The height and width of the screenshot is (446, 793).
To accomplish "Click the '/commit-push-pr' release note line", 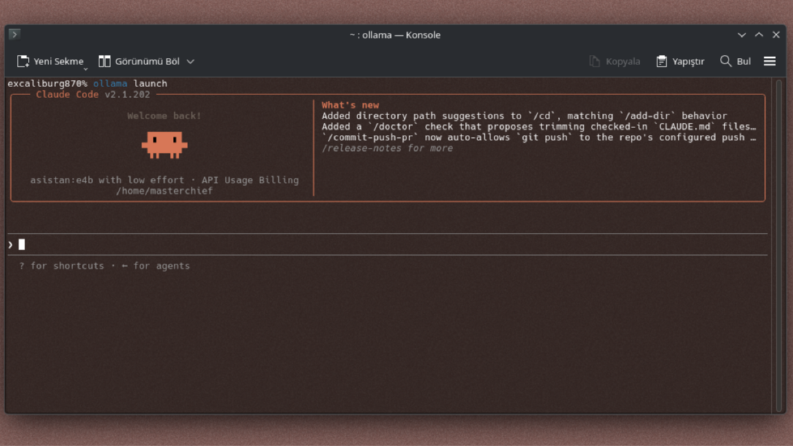I will coord(539,137).
